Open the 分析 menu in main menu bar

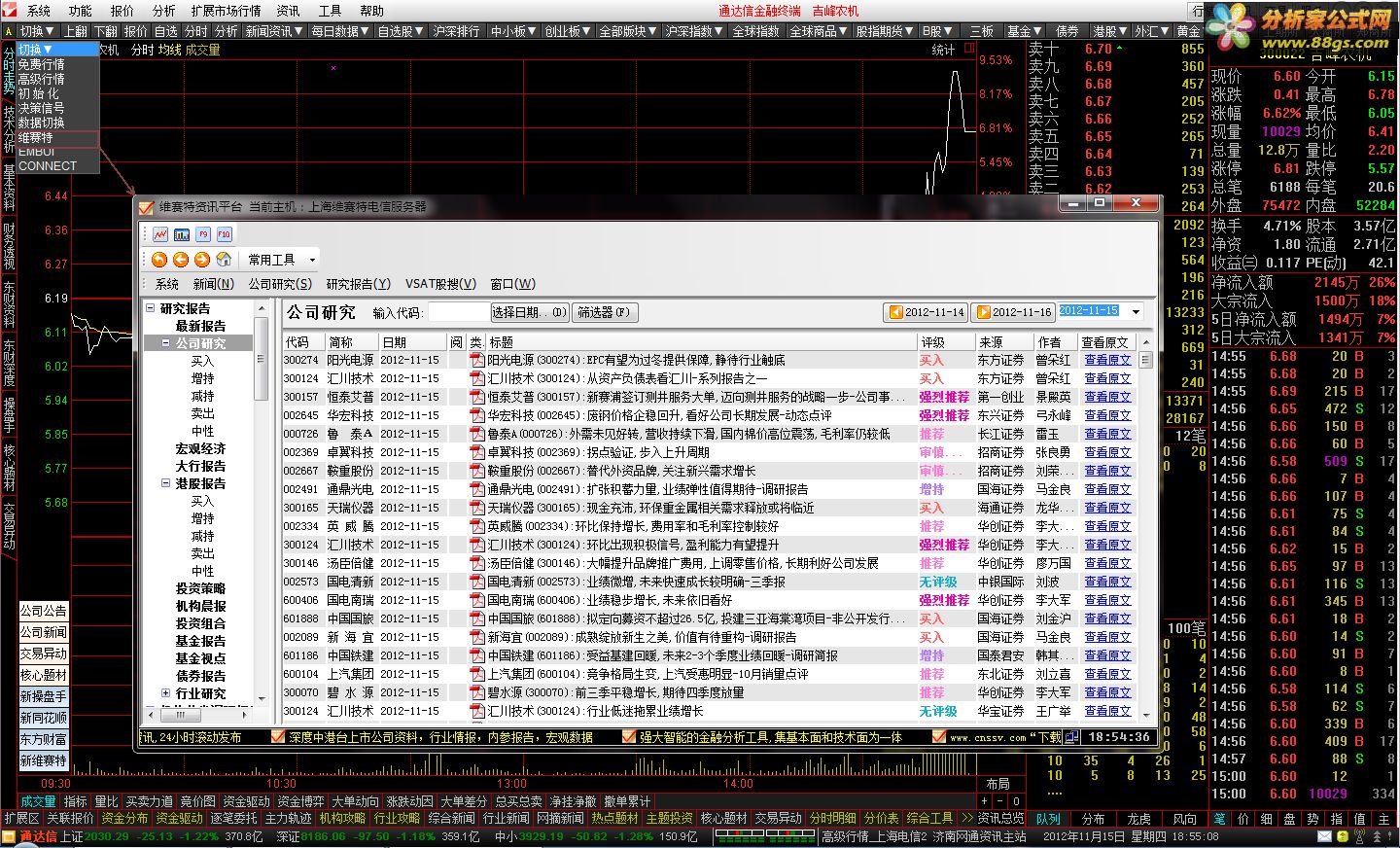tap(163, 11)
